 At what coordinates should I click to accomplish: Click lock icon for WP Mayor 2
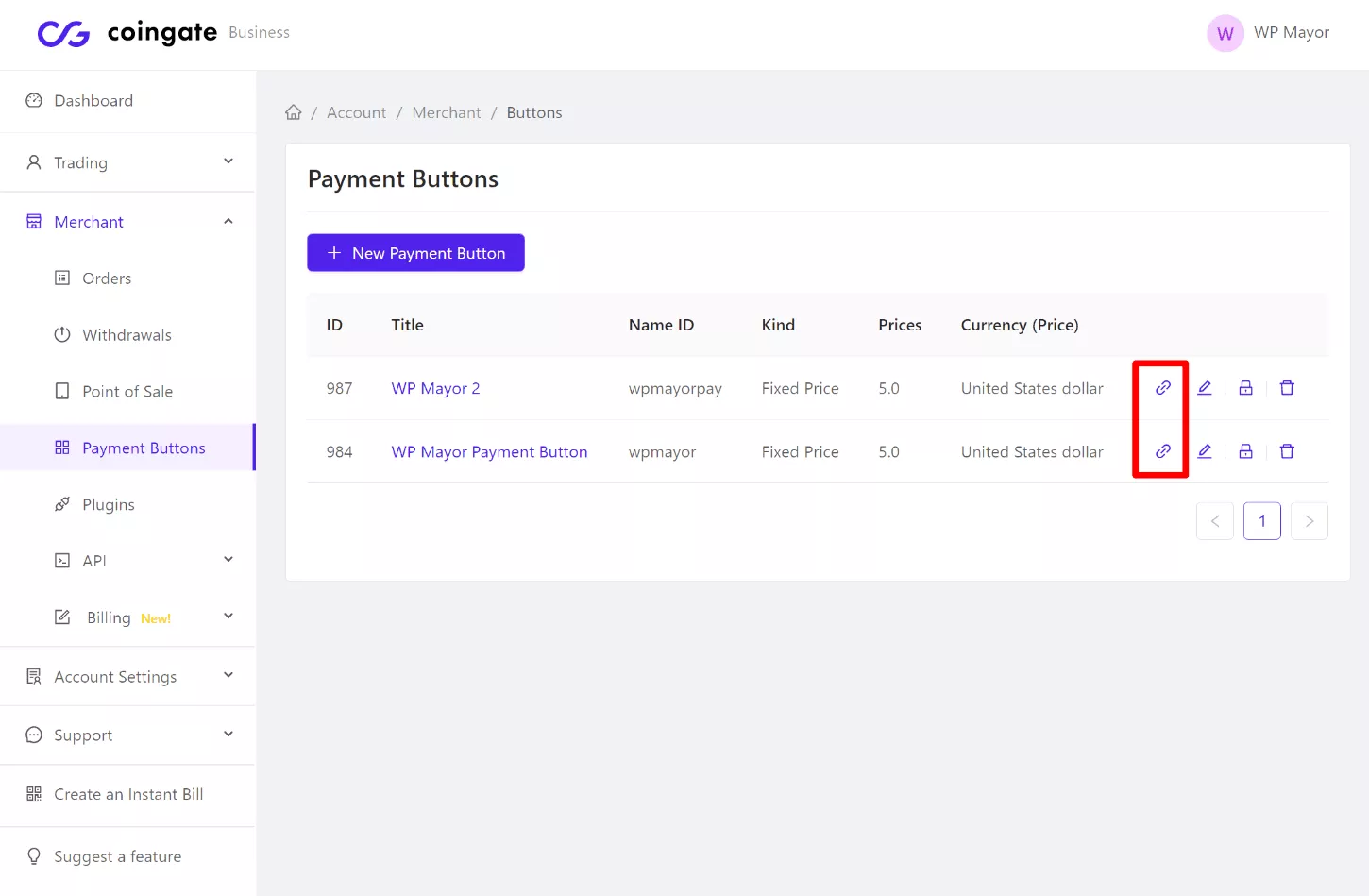tap(1245, 388)
